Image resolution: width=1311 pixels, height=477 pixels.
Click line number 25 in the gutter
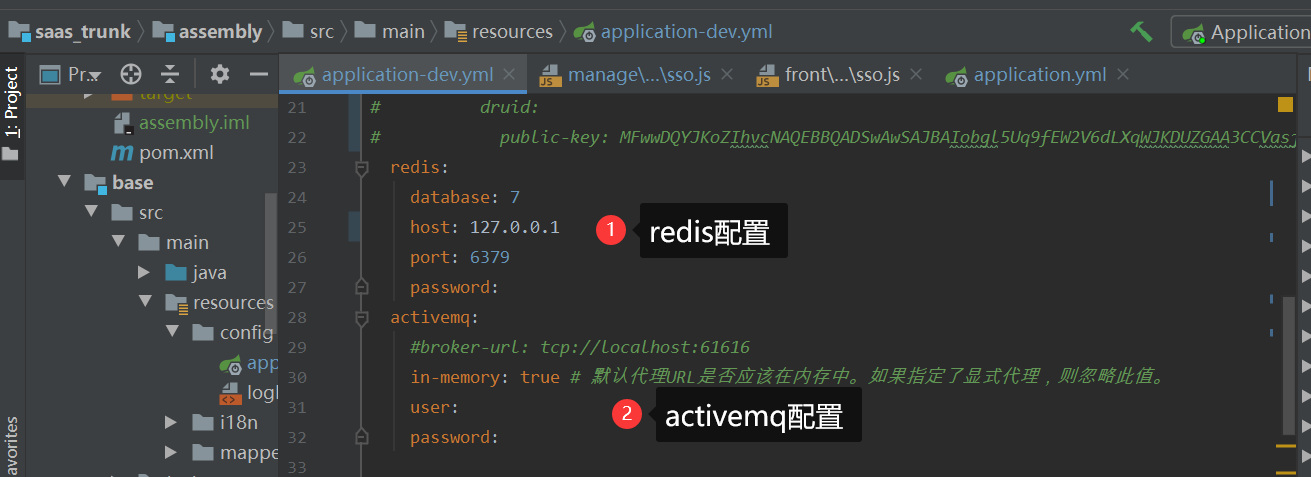point(297,228)
